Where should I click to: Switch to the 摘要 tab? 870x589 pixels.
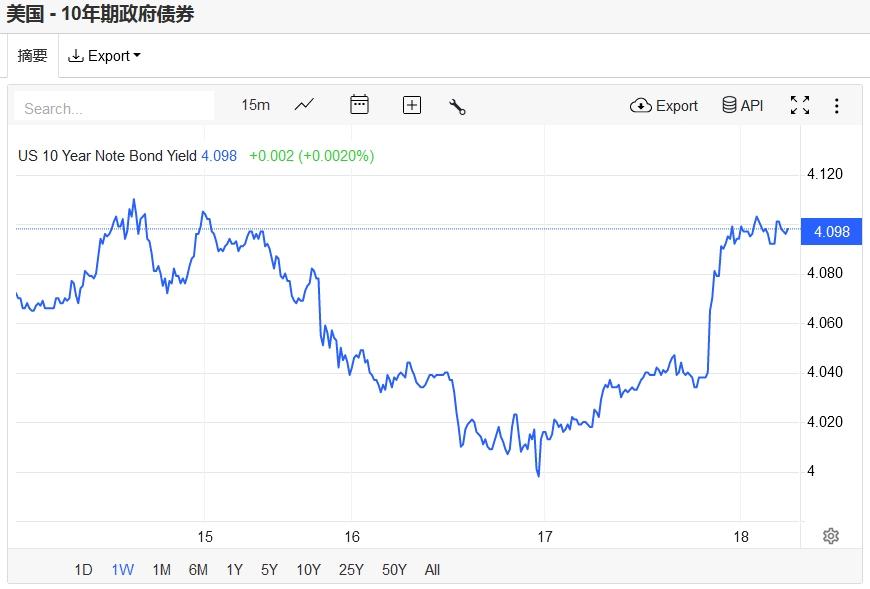[x=32, y=56]
